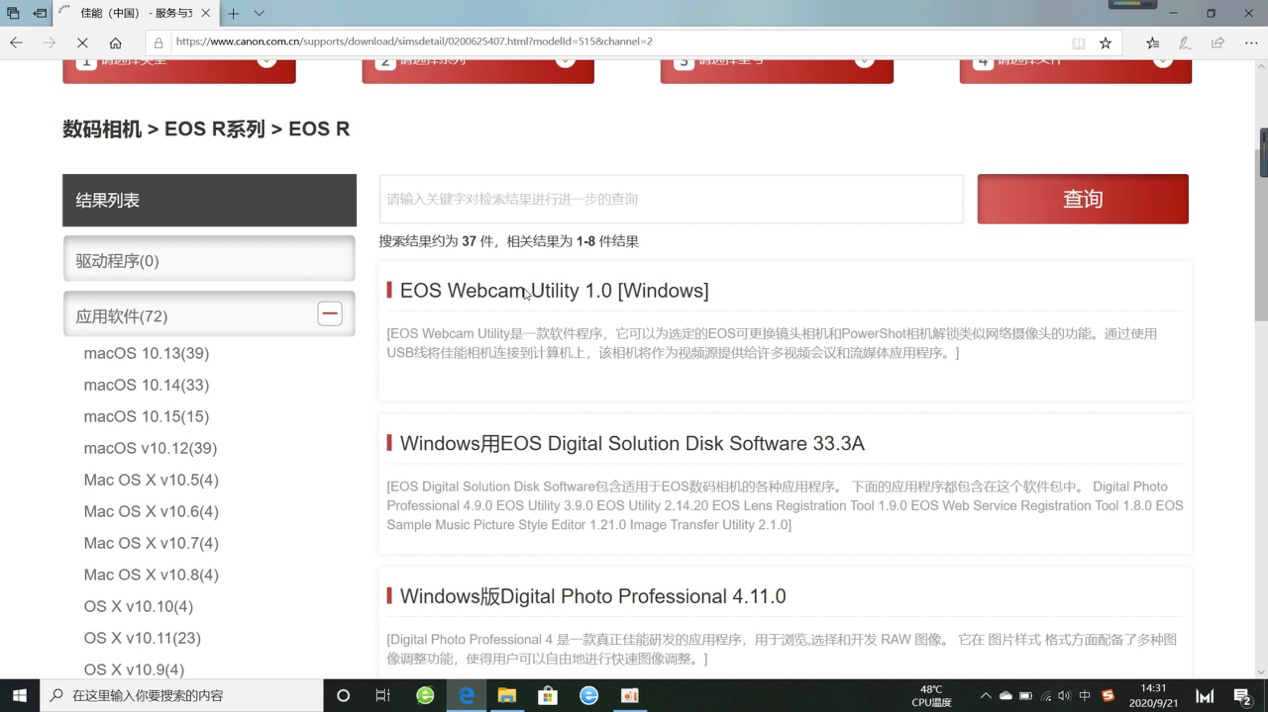Click the Reading view book icon
Image resolution: width=1268 pixels, height=712 pixels.
[x=1078, y=42]
